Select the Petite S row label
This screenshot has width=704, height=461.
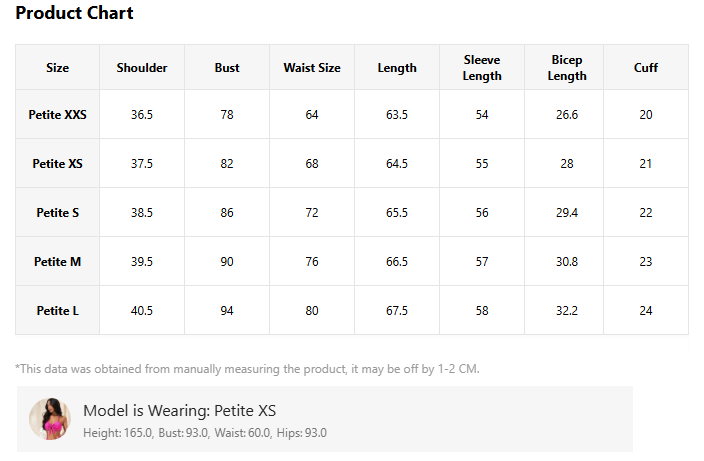(x=57, y=212)
